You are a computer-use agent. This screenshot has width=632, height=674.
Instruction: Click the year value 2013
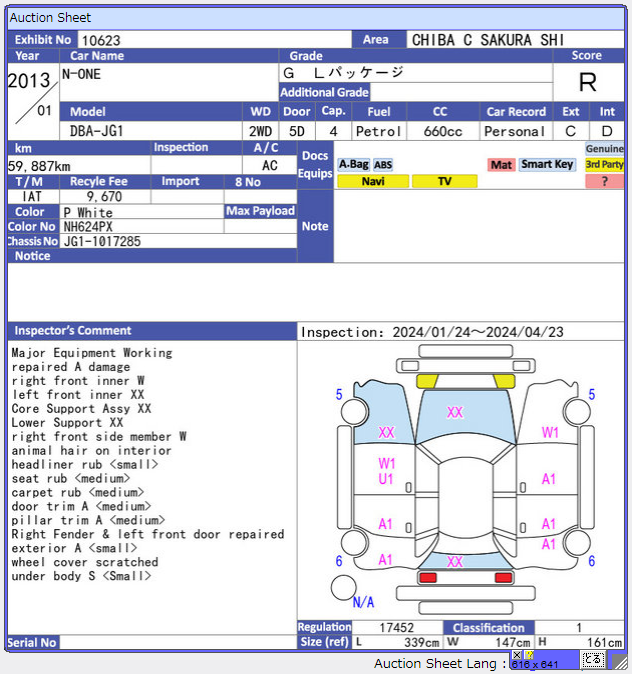coord(29,80)
